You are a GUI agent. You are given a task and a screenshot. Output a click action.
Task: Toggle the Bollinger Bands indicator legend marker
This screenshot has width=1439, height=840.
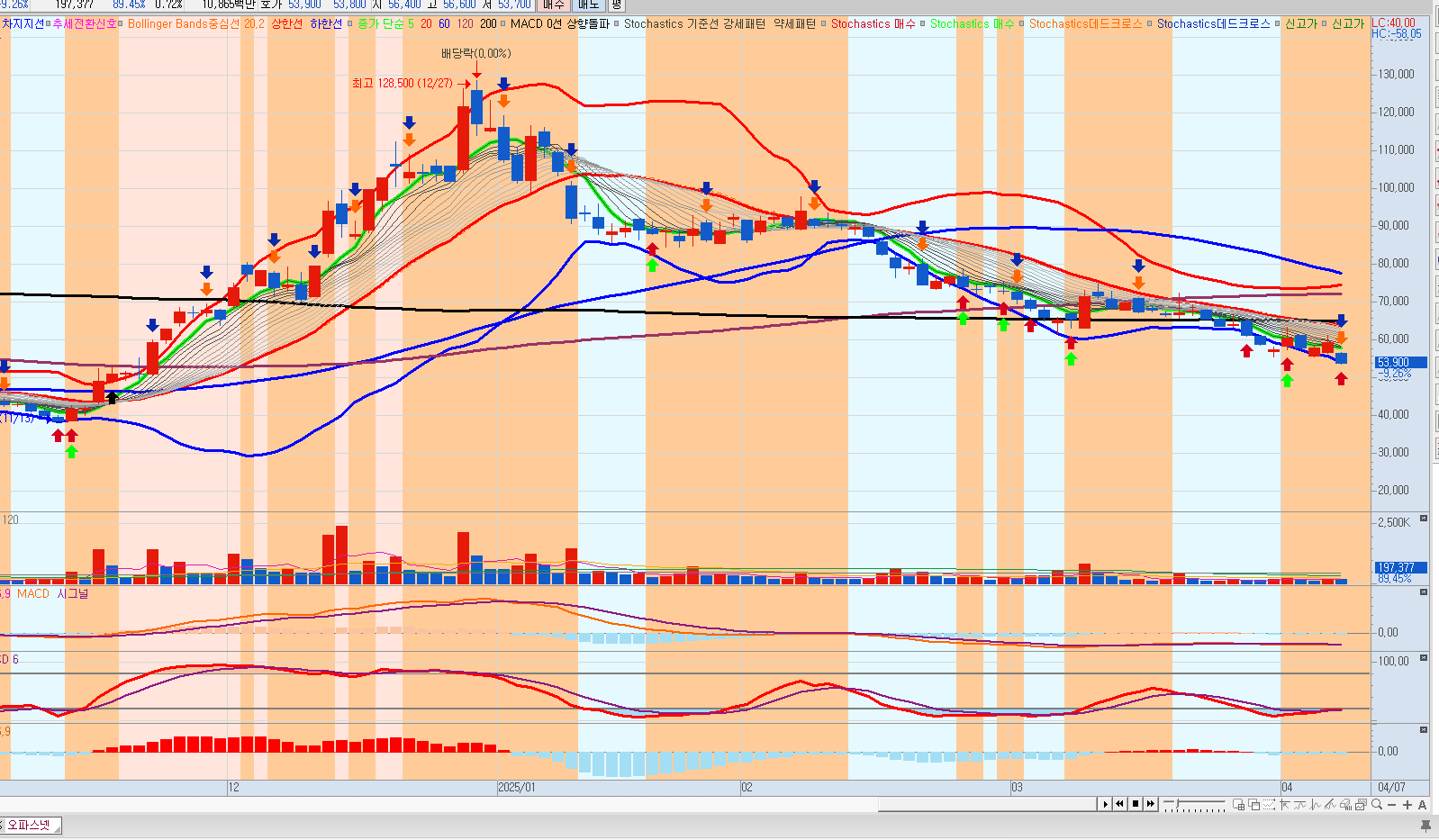(122, 23)
